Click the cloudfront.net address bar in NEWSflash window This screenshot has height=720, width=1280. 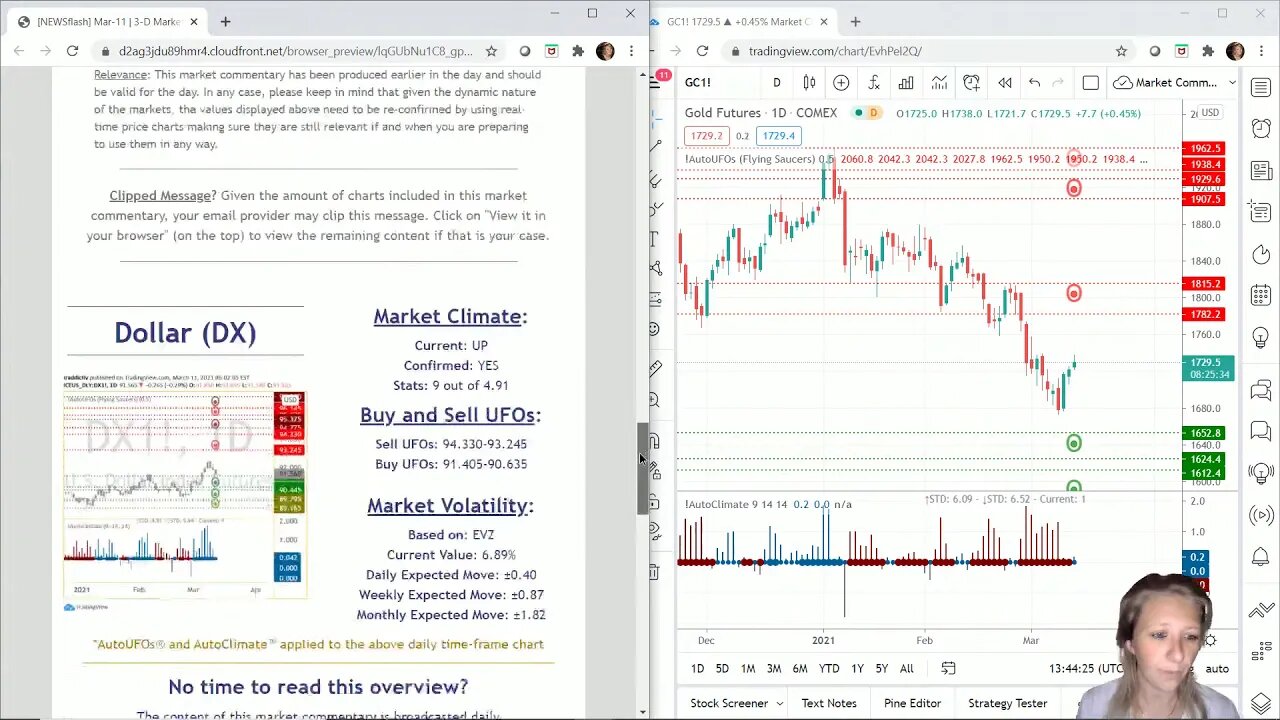pyautogui.click(x=296, y=51)
